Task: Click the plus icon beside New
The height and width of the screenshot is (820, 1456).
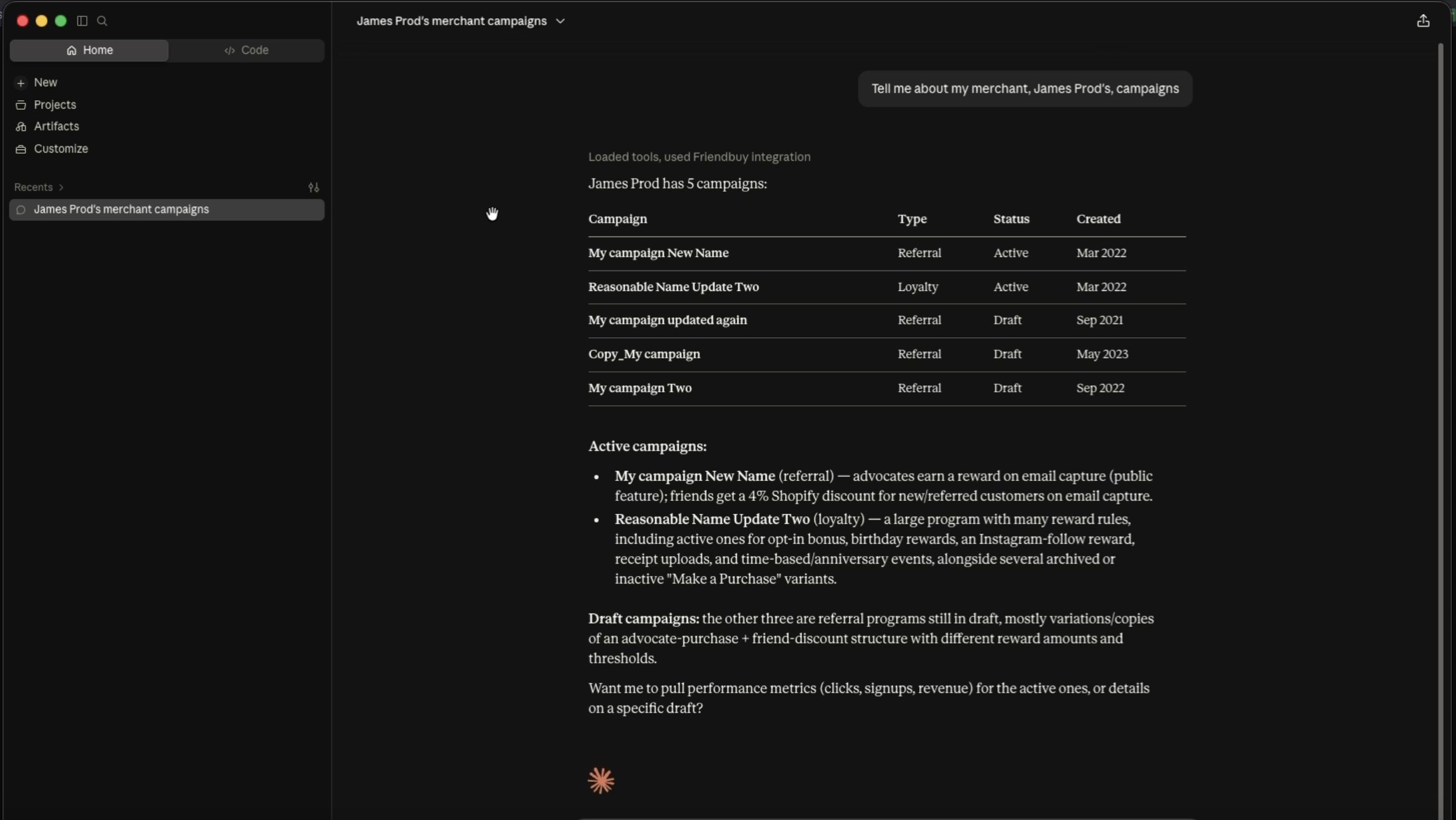Action: (21, 83)
